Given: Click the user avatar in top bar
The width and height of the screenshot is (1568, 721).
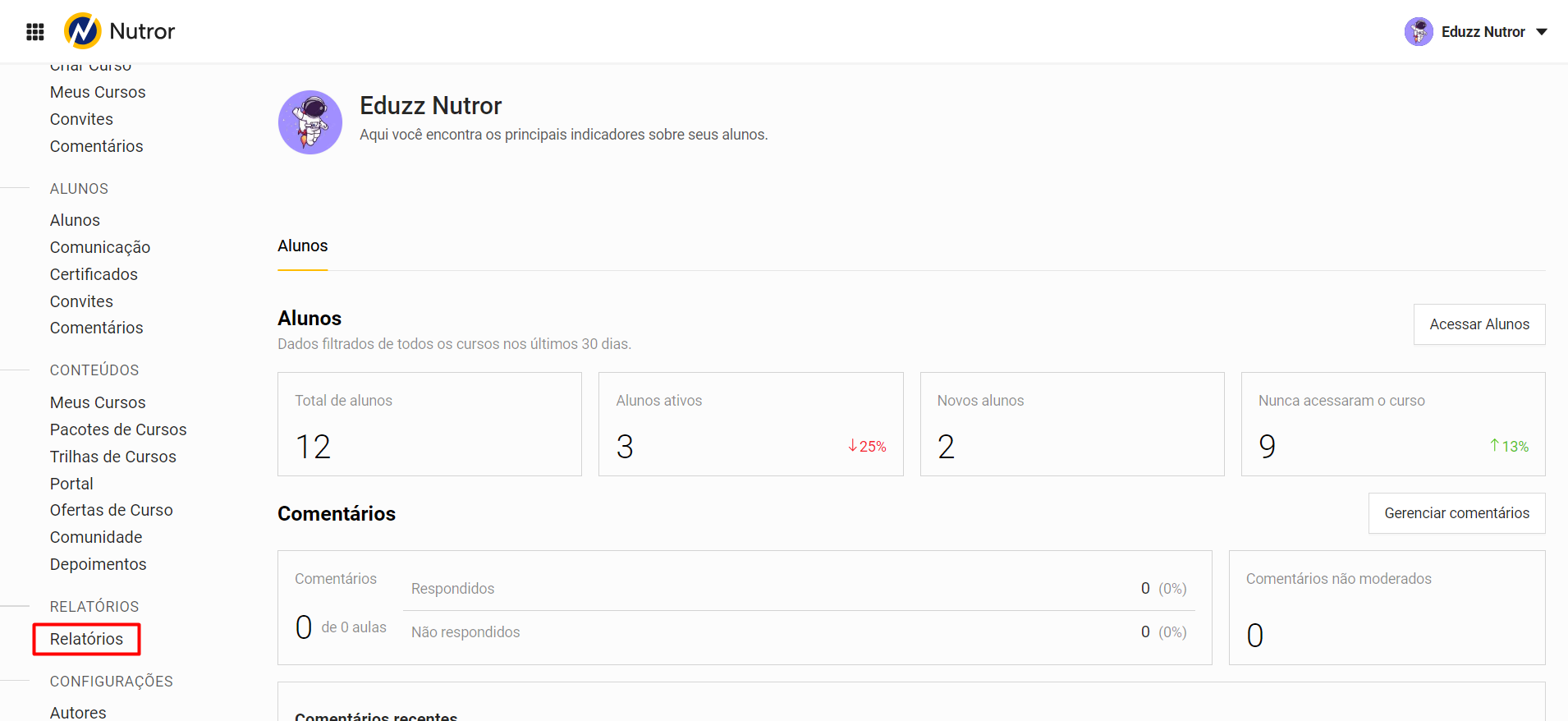Looking at the screenshot, I should pos(1418,32).
